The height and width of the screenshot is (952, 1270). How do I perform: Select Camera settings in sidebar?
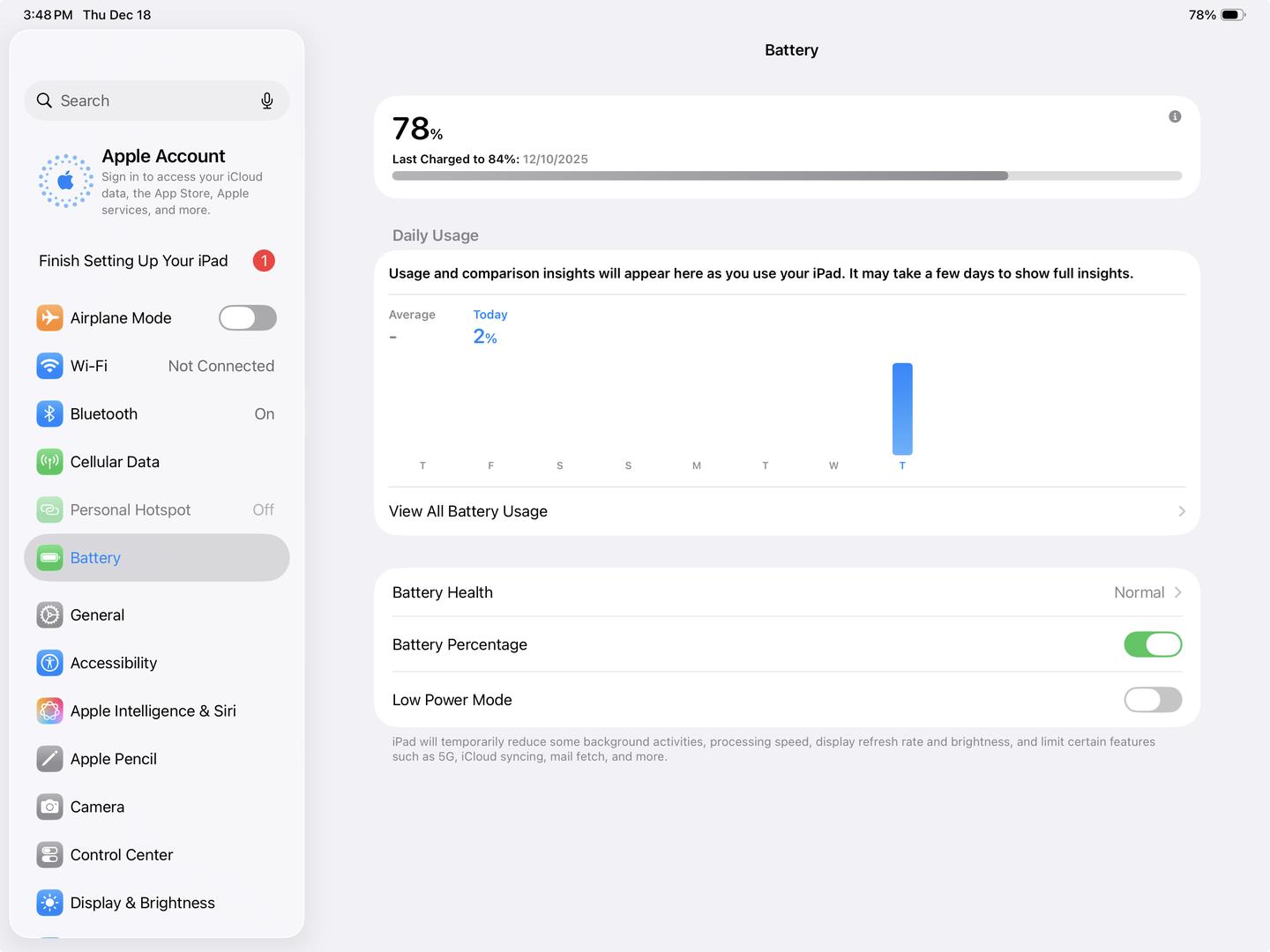pyautogui.click(x=157, y=807)
